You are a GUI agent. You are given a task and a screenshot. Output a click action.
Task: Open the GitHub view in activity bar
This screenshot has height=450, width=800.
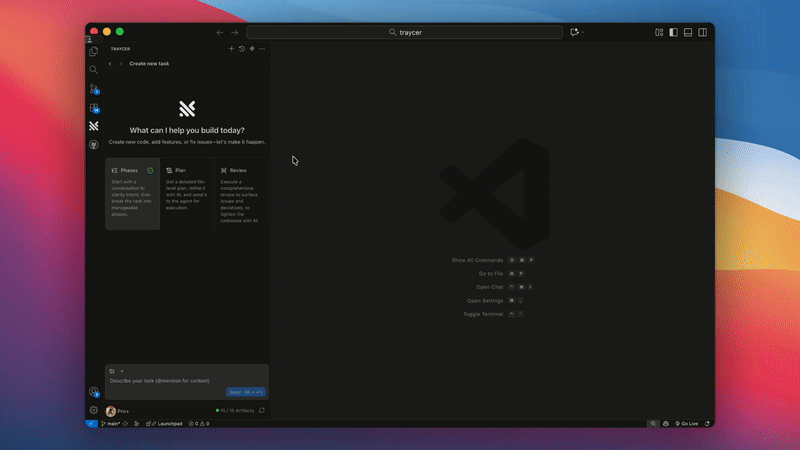click(93, 145)
